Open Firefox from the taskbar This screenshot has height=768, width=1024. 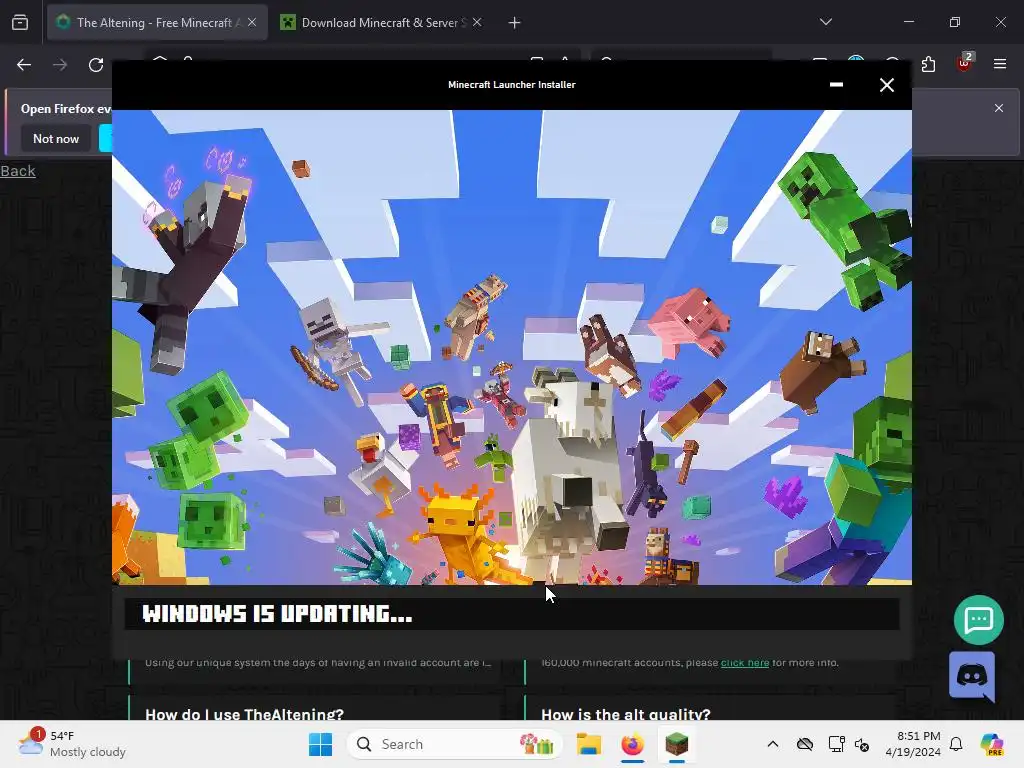coord(632,744)
